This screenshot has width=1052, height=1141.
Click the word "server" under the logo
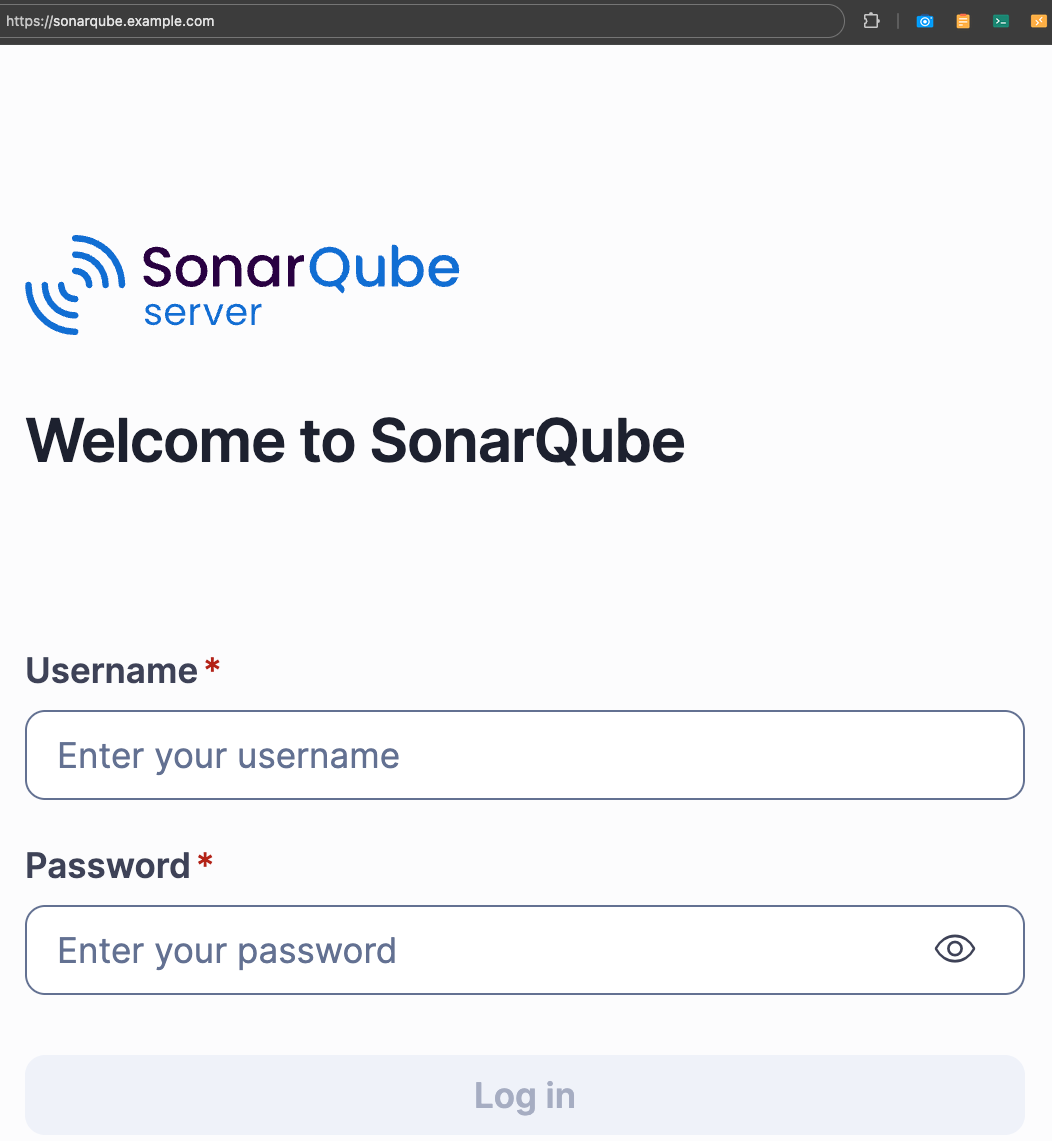(x=202, y=313)
